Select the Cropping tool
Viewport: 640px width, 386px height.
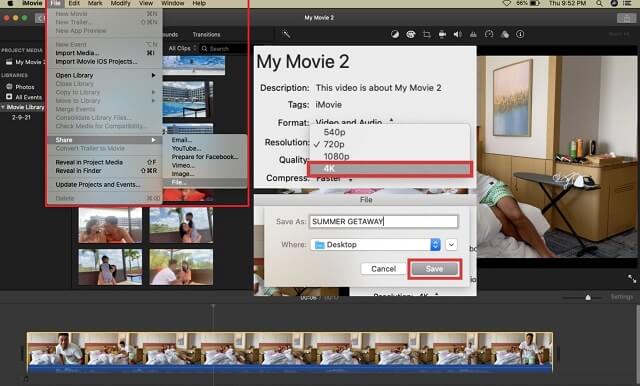pos(427,35)
